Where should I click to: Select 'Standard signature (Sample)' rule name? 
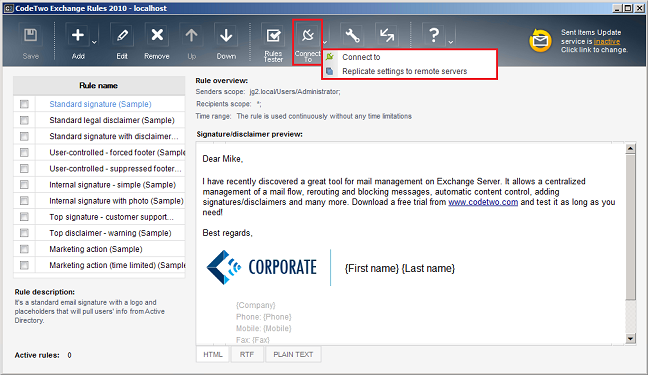pyautogui.click(x=100, y=104)
